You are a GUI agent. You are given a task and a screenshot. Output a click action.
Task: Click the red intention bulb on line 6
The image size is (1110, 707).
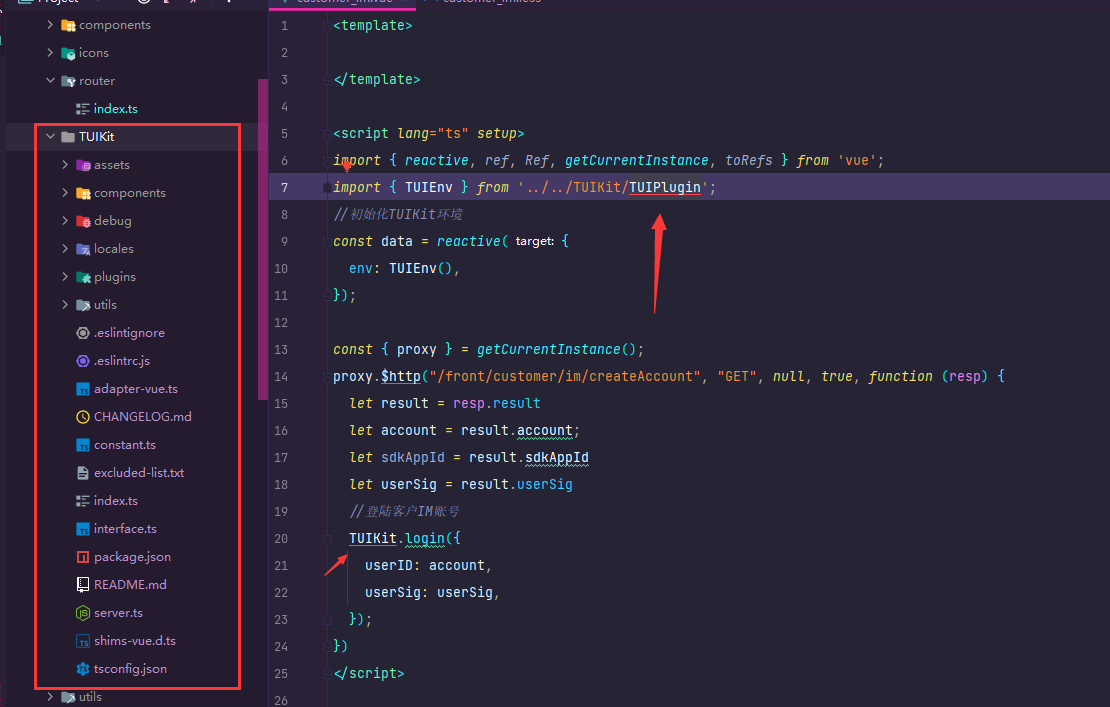point(347,167)
